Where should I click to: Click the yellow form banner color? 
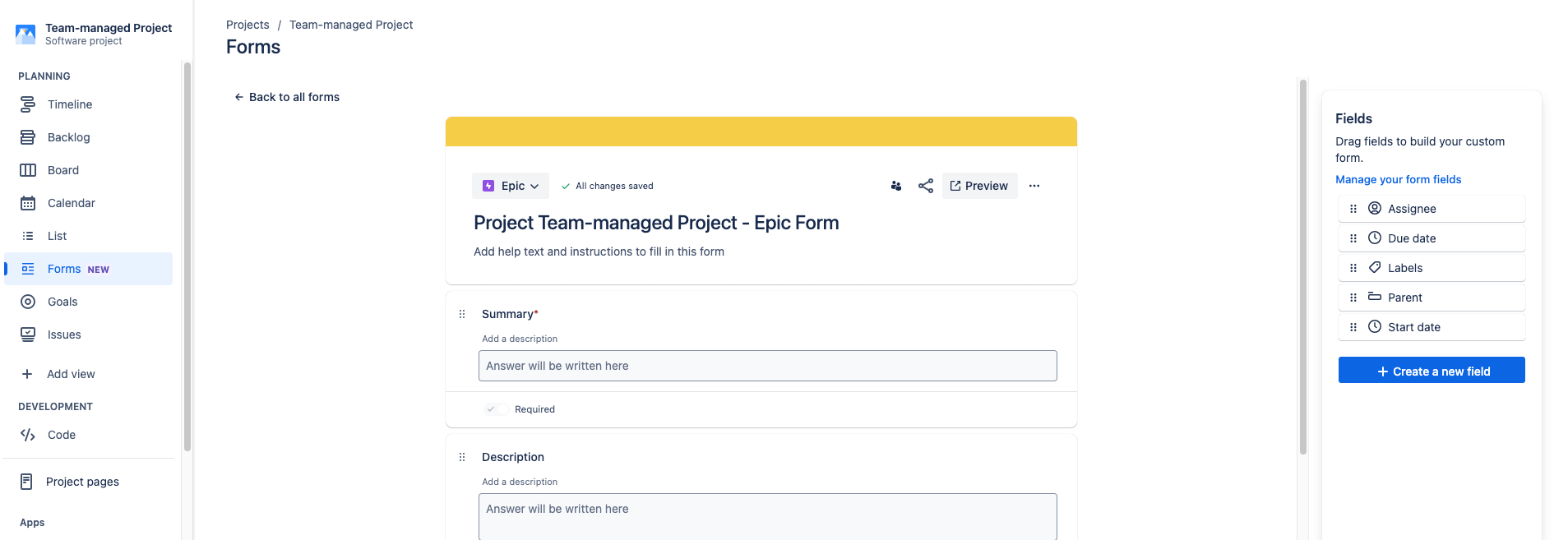pos(761,132)
